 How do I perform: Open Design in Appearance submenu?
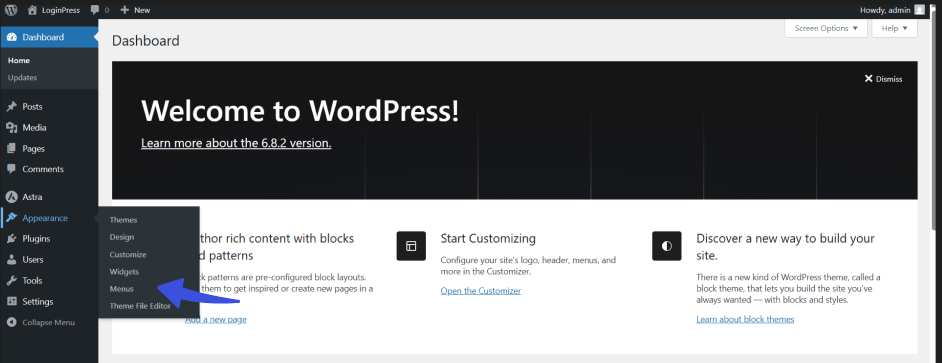click(122, 237)
